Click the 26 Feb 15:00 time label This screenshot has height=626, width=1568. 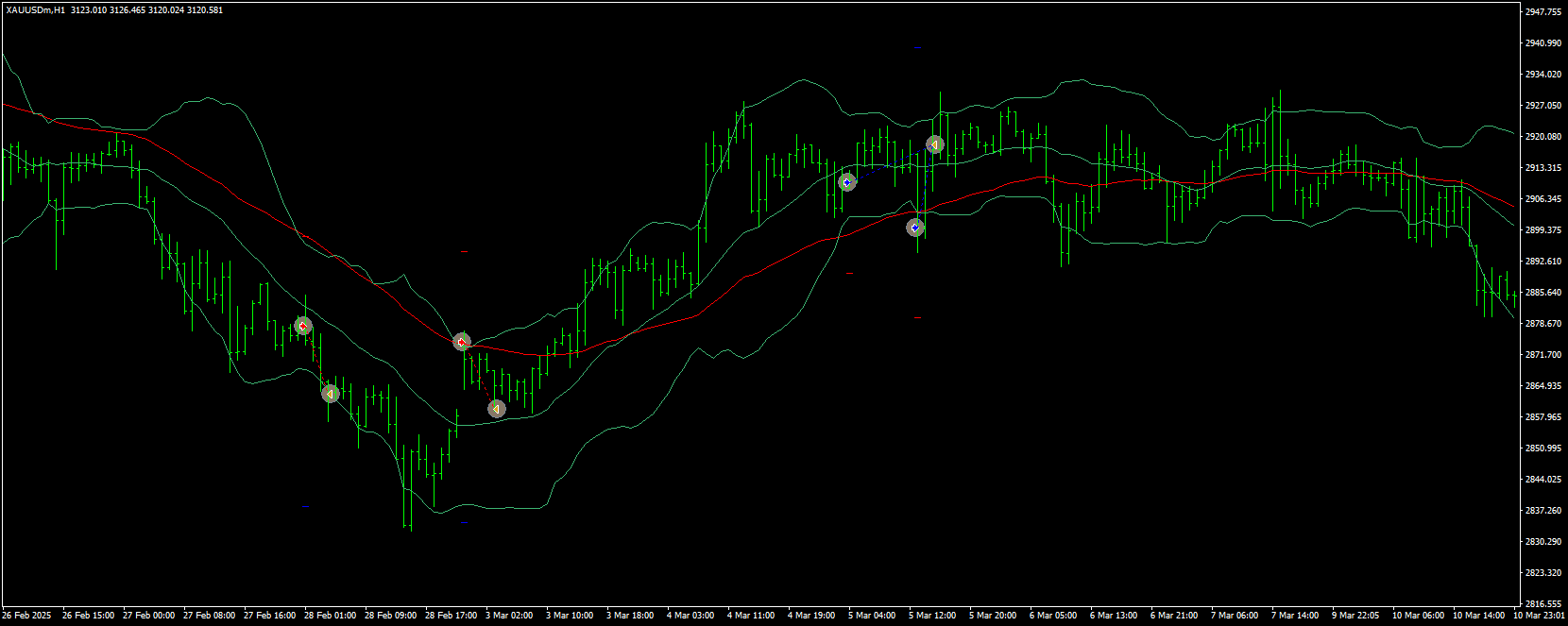88,616
